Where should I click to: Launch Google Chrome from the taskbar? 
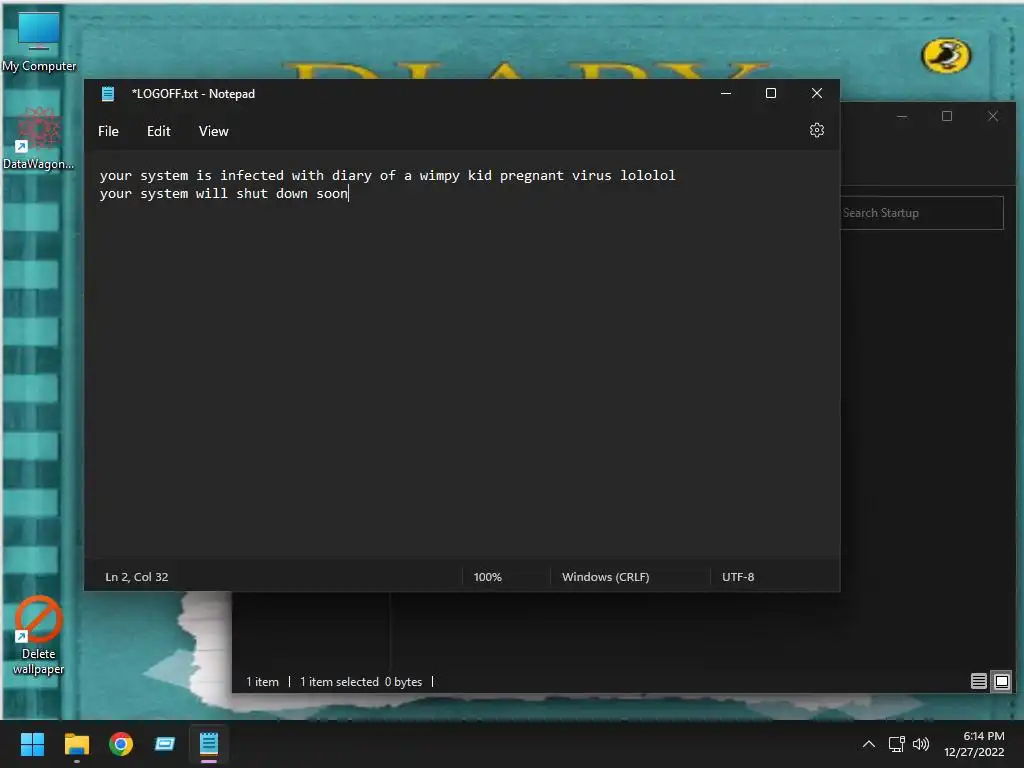[121, 744]
